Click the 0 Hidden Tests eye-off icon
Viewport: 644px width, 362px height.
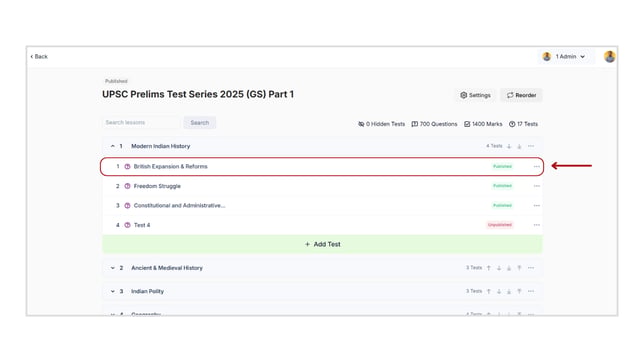point(361,124)
